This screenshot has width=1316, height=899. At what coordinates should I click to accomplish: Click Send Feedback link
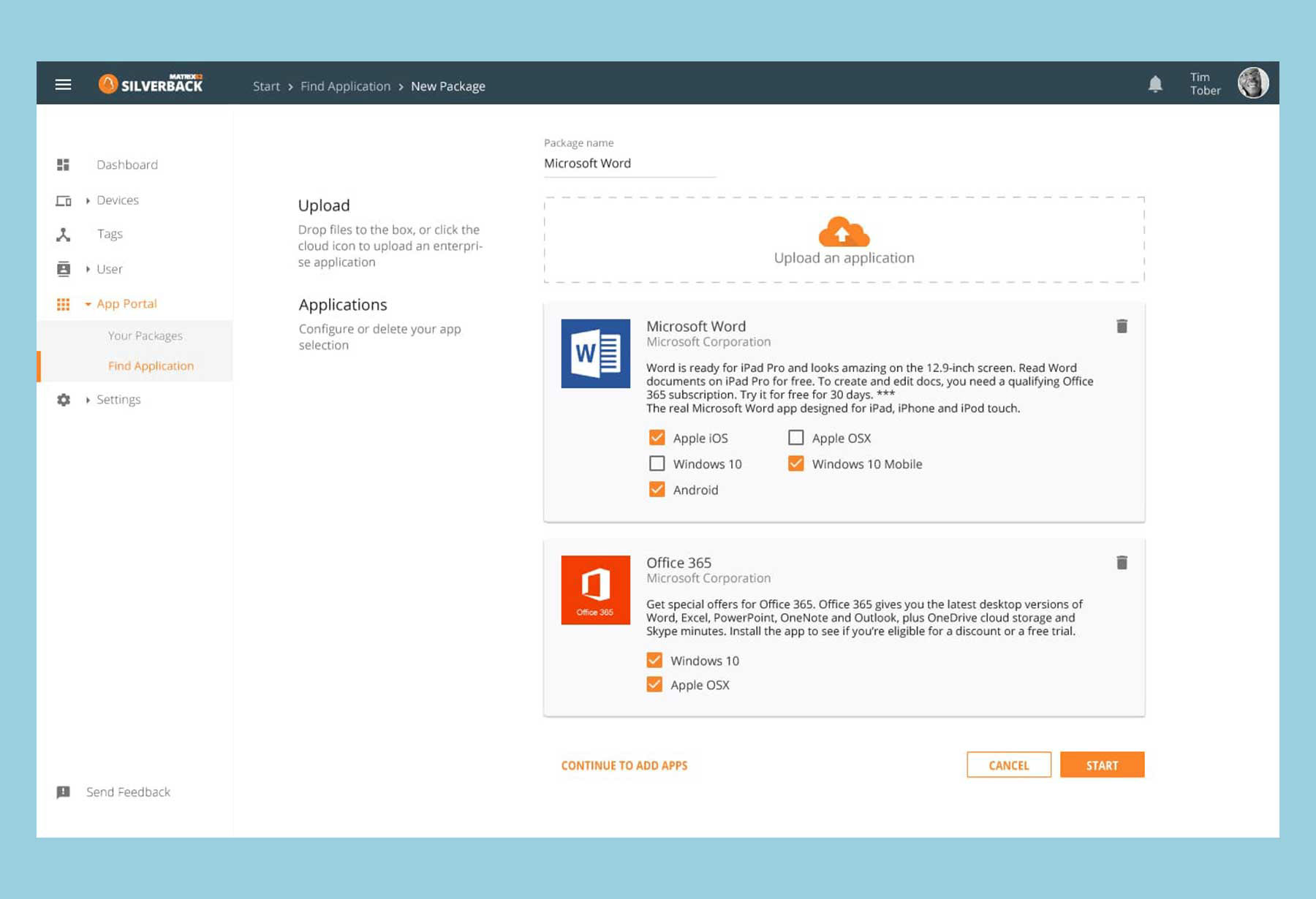click(x=128, y=792)
